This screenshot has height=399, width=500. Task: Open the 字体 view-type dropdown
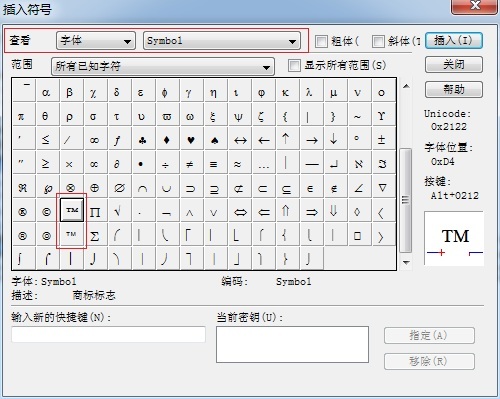[x=96, y=41]
